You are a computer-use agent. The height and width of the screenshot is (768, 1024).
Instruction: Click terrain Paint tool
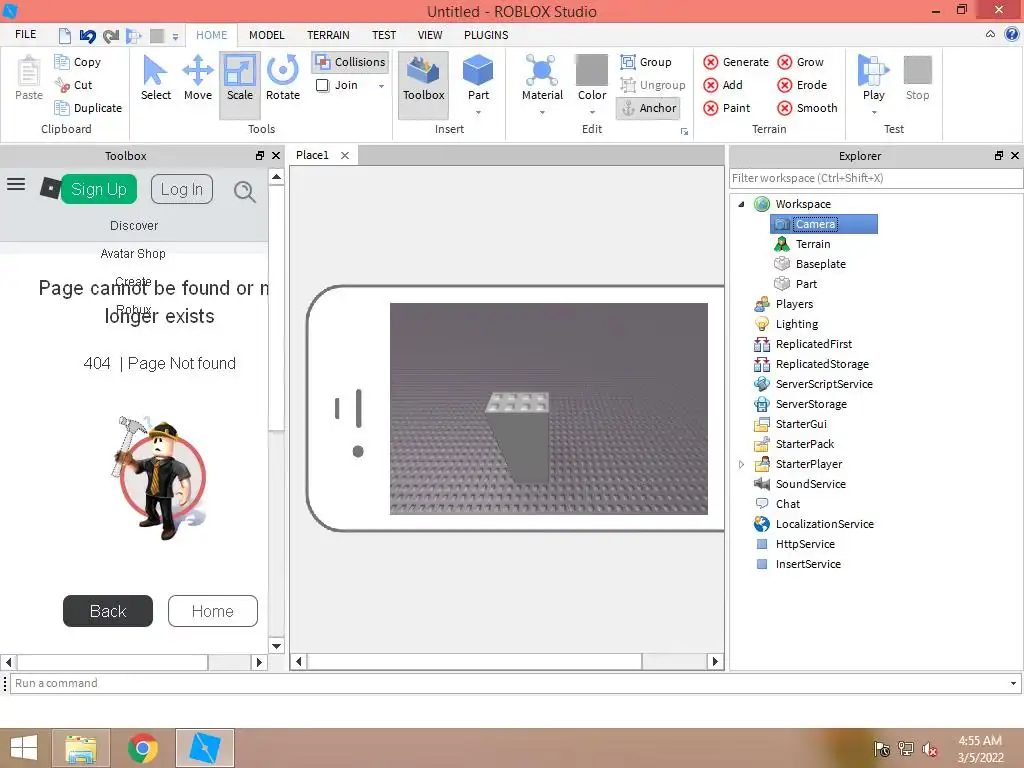point(727,108)
